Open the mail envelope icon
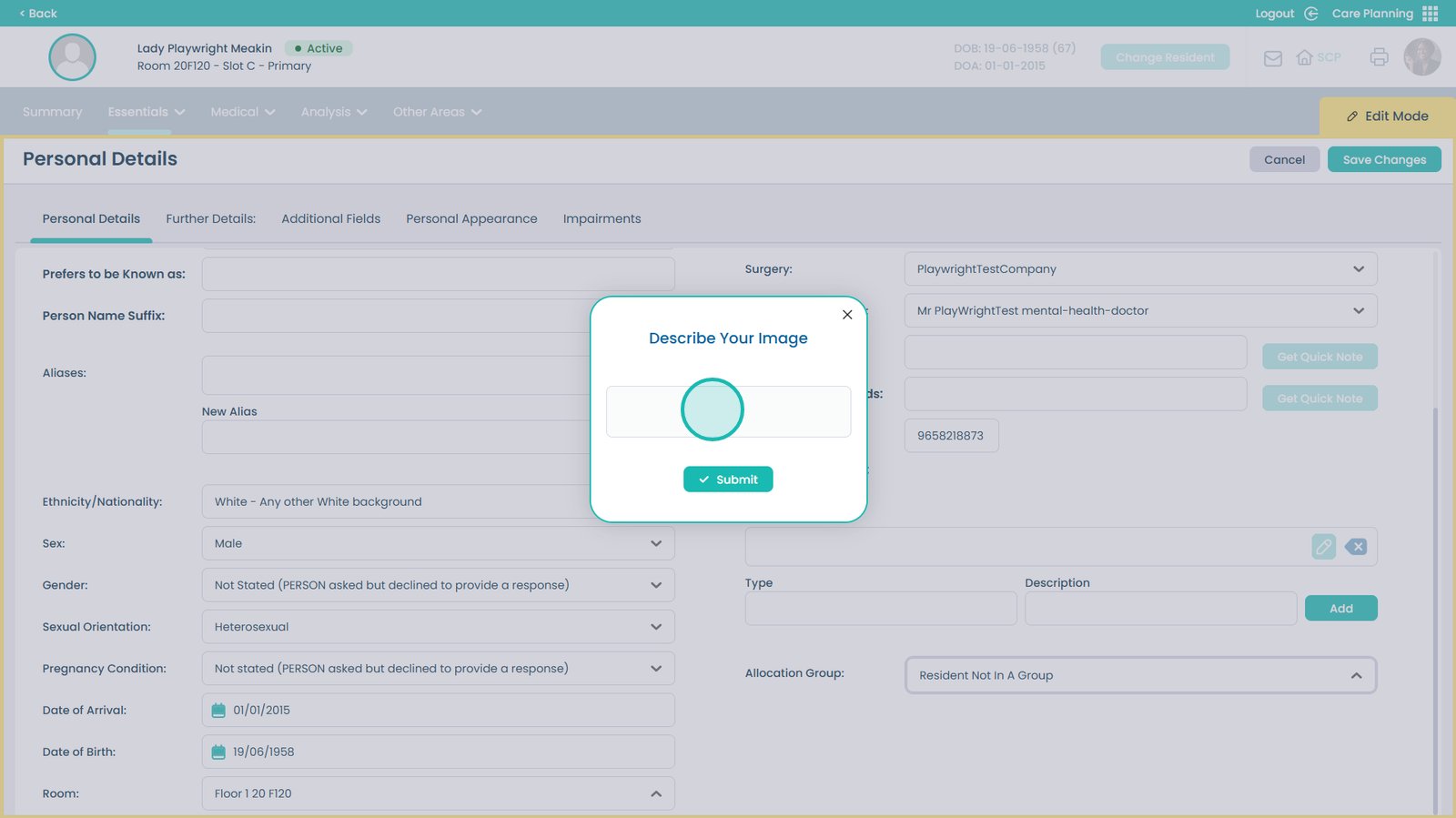The height and width of the screenshot is (818, 1456). point(1273,58)
